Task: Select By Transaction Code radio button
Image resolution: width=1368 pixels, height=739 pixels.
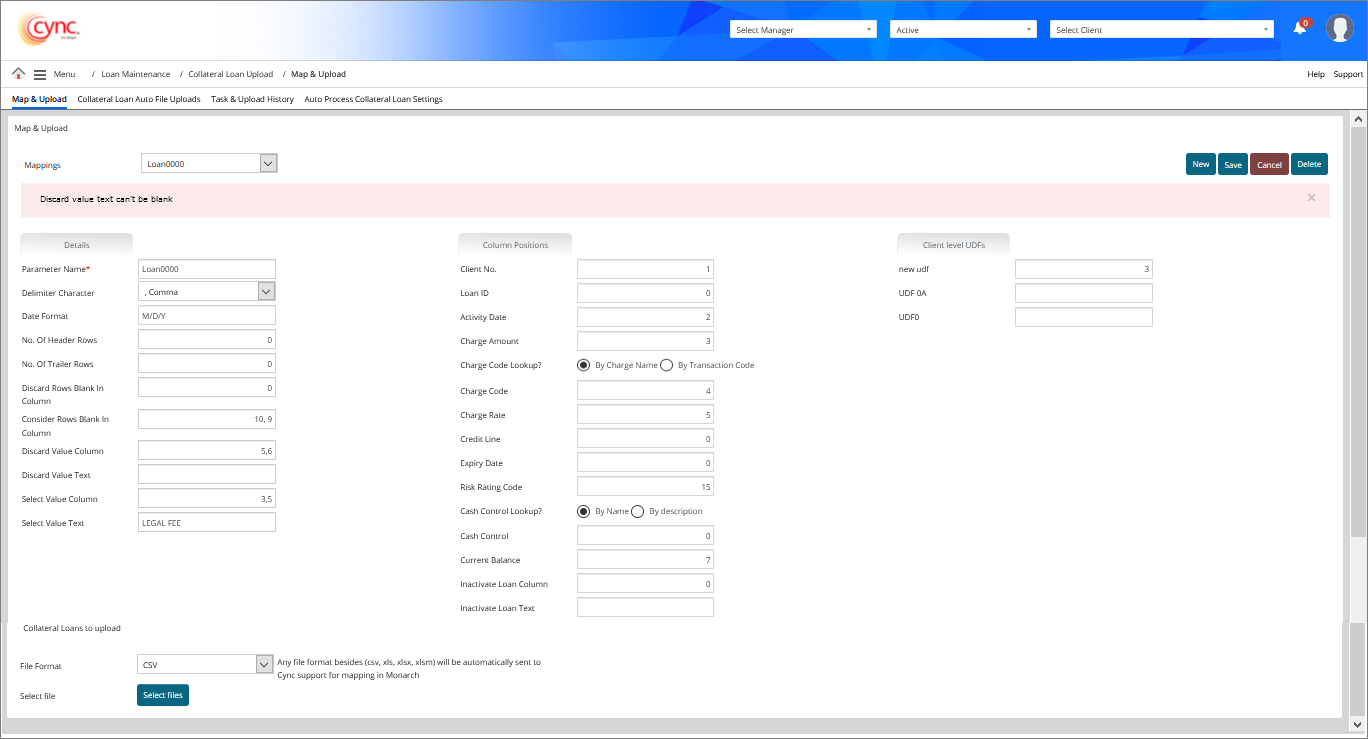Action: click(x=667, y=365)
